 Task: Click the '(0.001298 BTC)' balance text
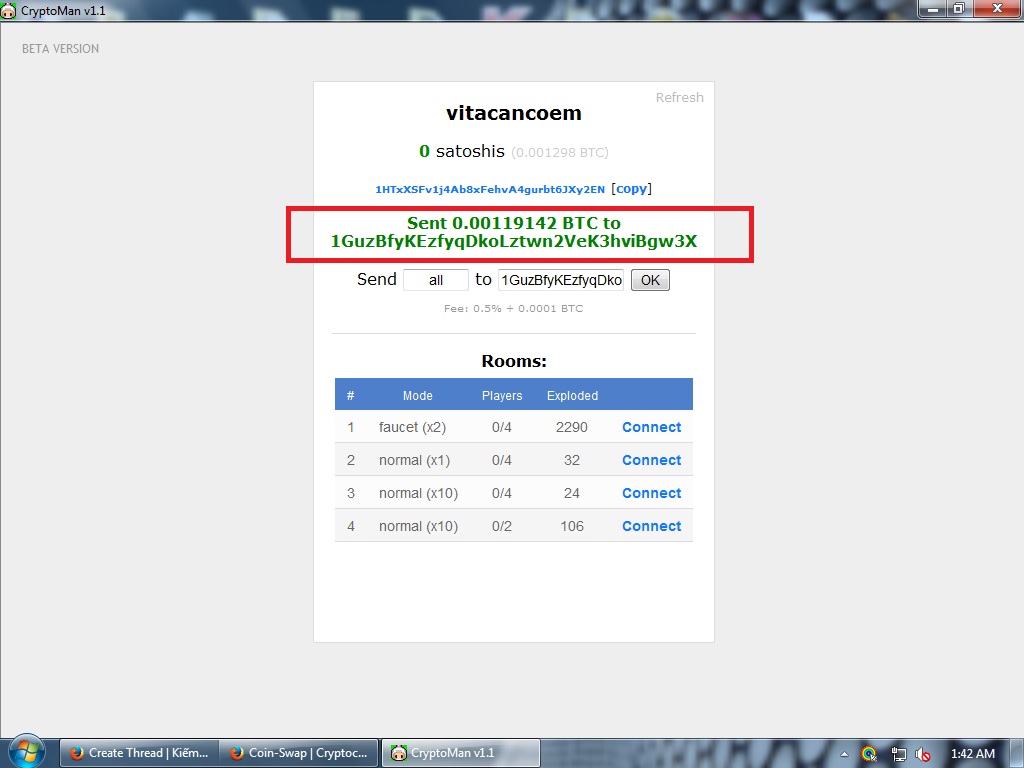click(560, 153)
